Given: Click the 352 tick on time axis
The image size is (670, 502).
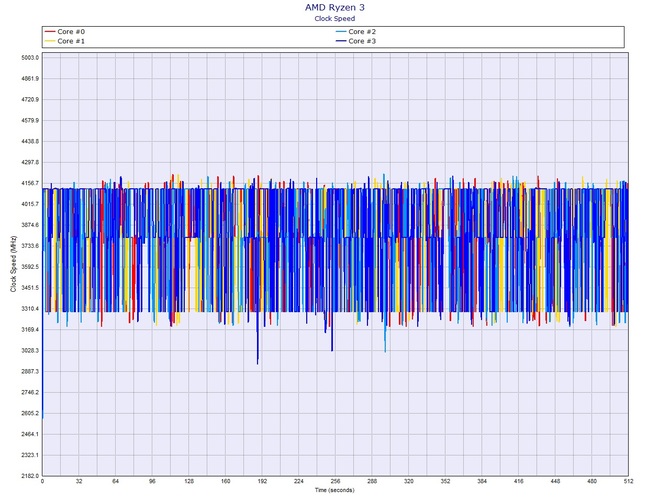Looking at the screenshot, I should (x=445, y=481).
